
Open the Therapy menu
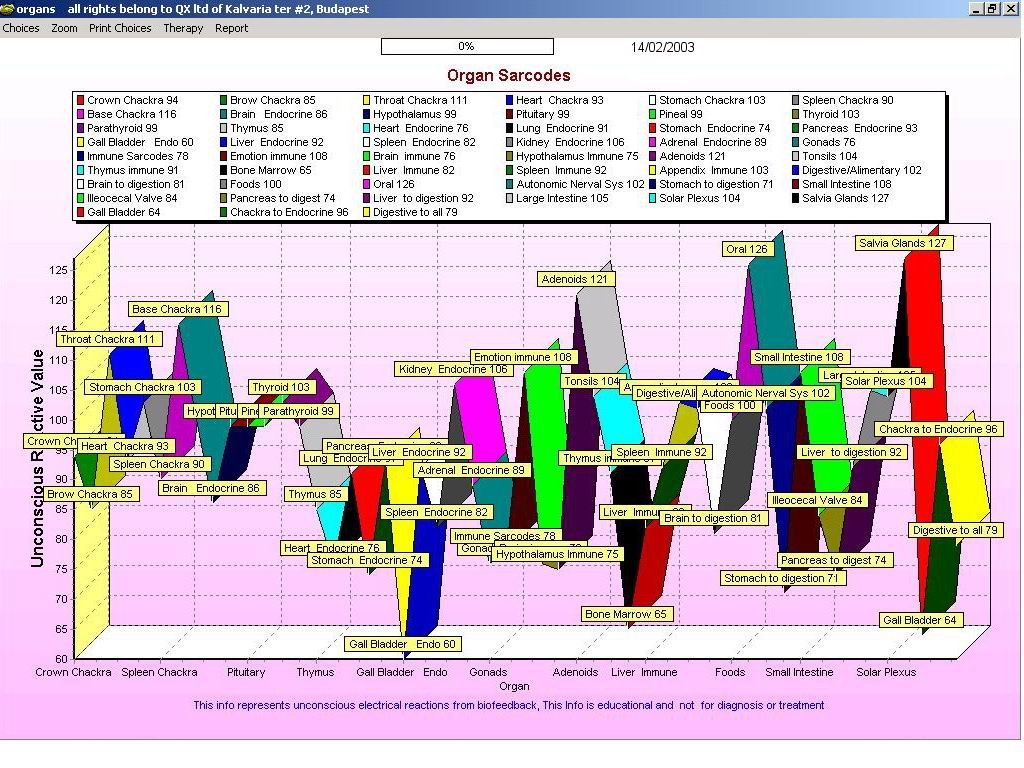coord(183,28)
